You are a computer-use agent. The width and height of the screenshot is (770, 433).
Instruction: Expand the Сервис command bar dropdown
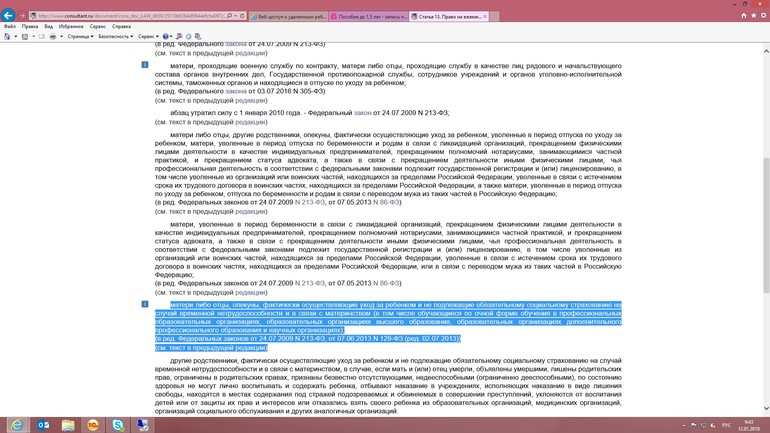[x=148, y=36]
